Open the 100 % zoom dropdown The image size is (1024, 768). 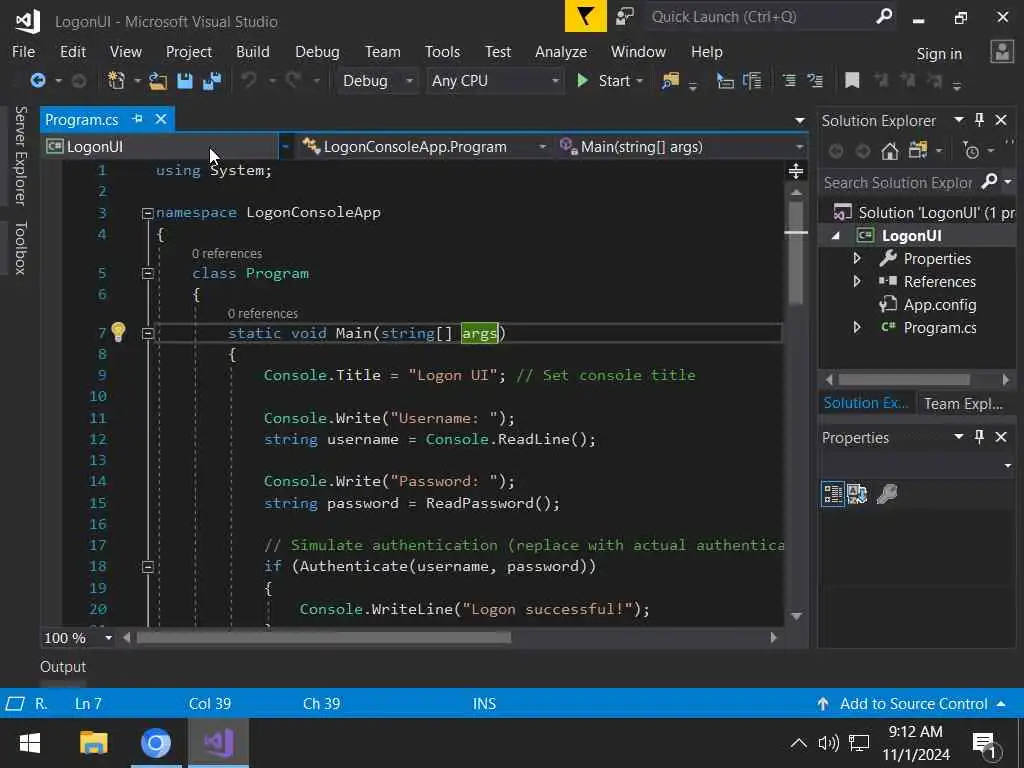[x=108, y=638]
